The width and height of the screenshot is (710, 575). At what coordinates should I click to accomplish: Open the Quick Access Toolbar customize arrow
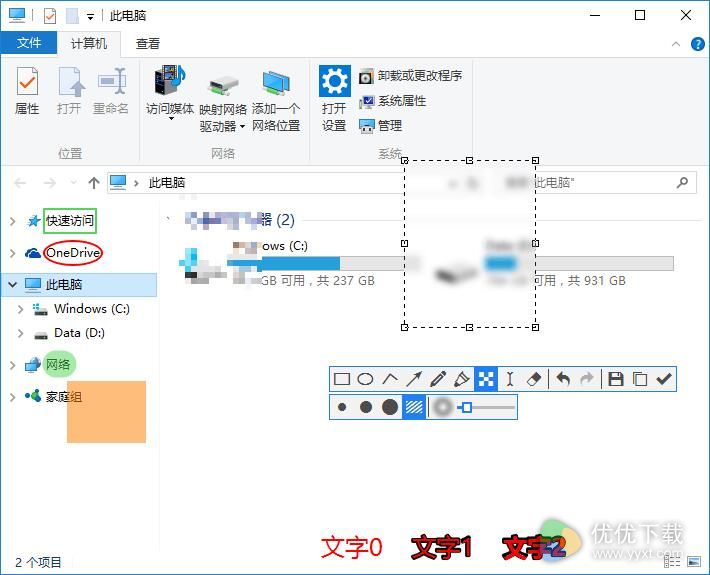[91, 17]
